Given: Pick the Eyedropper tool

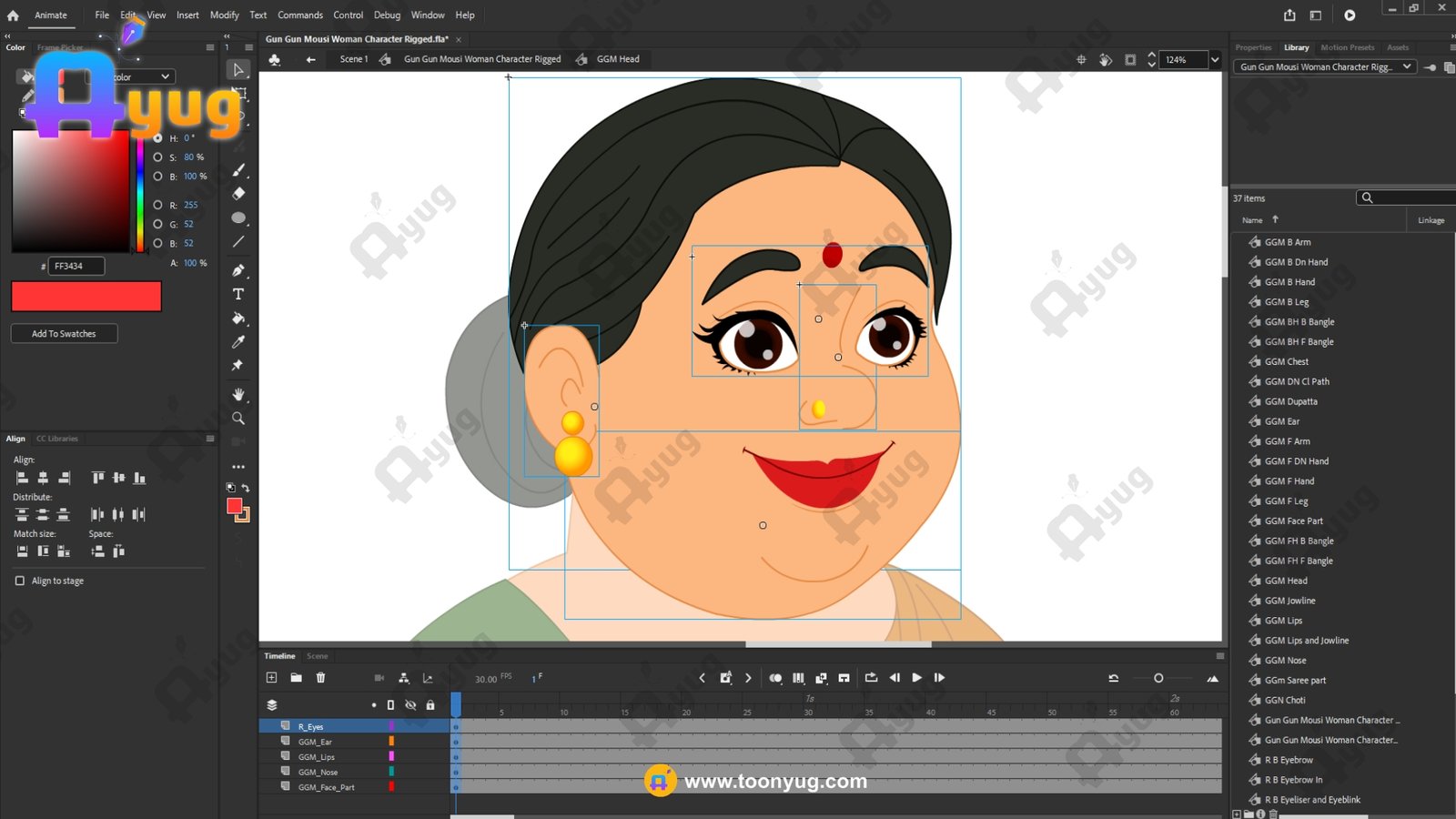Looking at the screenshot, I should tap(238, 342).
